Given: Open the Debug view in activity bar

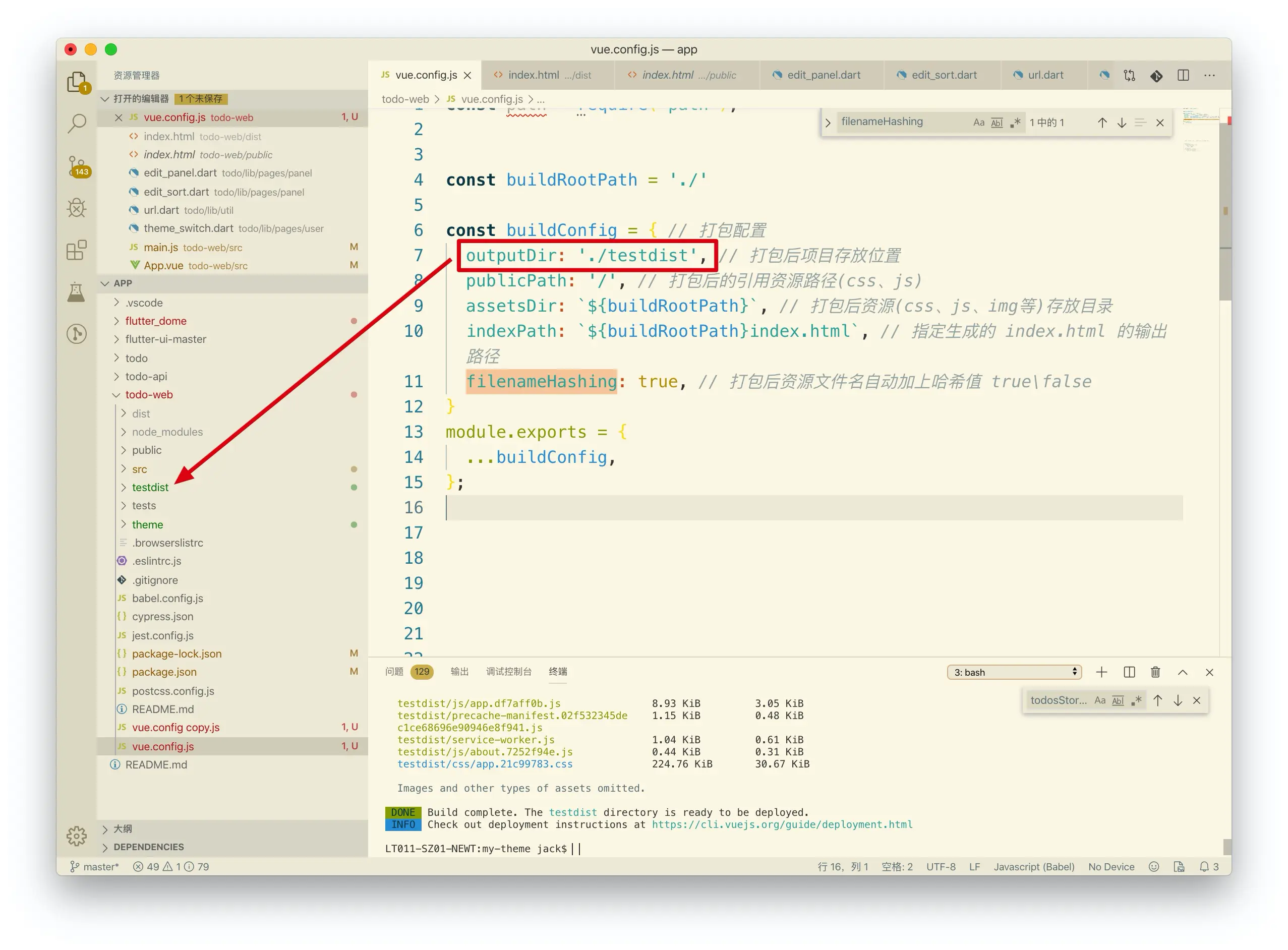Looking at the screenshot, I should point(77,208).
